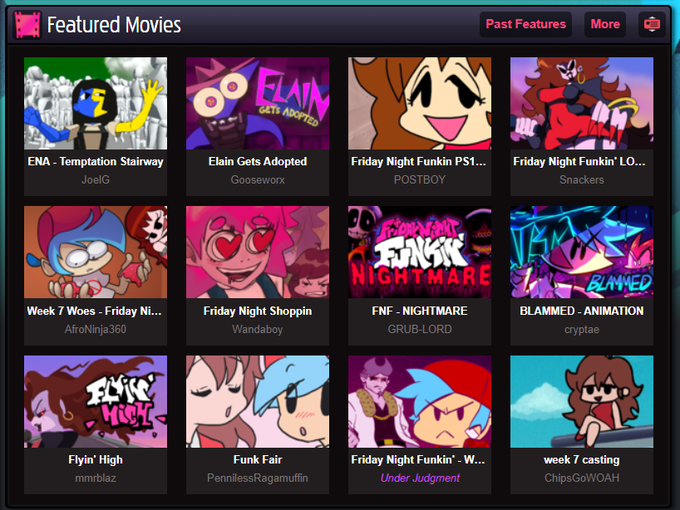Open Friday Night Shoppin thumbnail
The image size is (680, 510).
click(258, 252)
